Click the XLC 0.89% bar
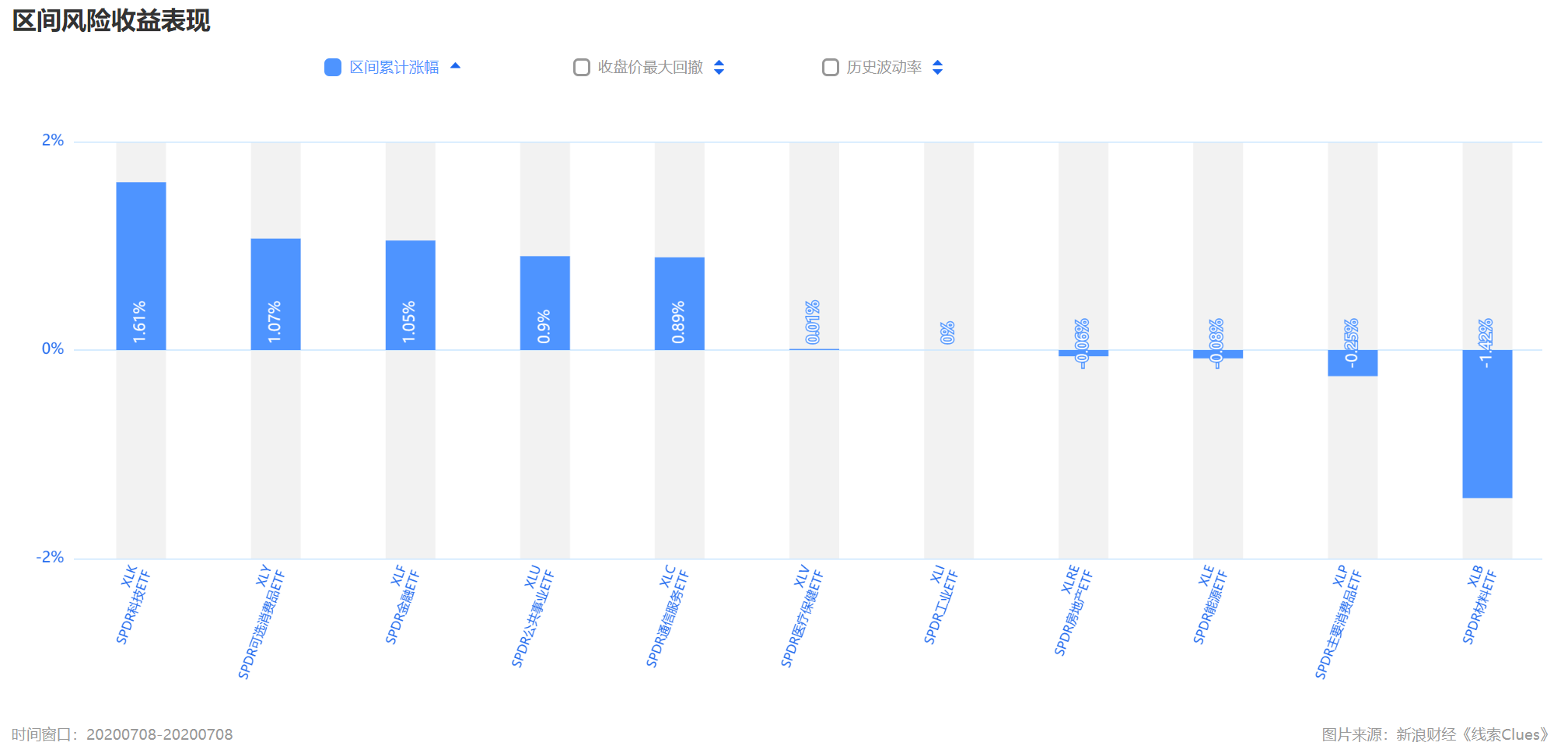Screen dimensions: 1568x753 pyautogui.click(x=680, y=303)
